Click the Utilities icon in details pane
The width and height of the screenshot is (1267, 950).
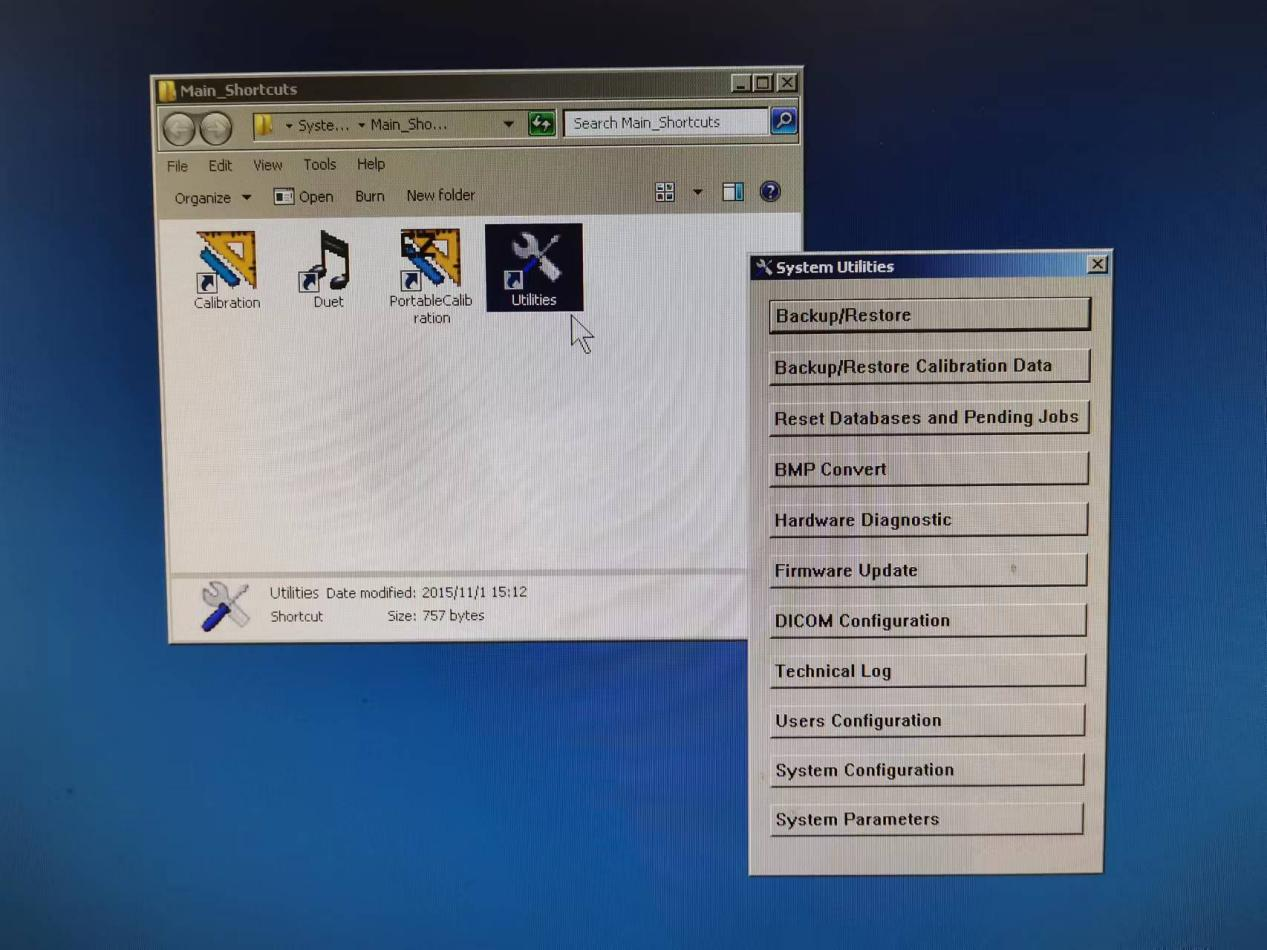tap(225, 605)
